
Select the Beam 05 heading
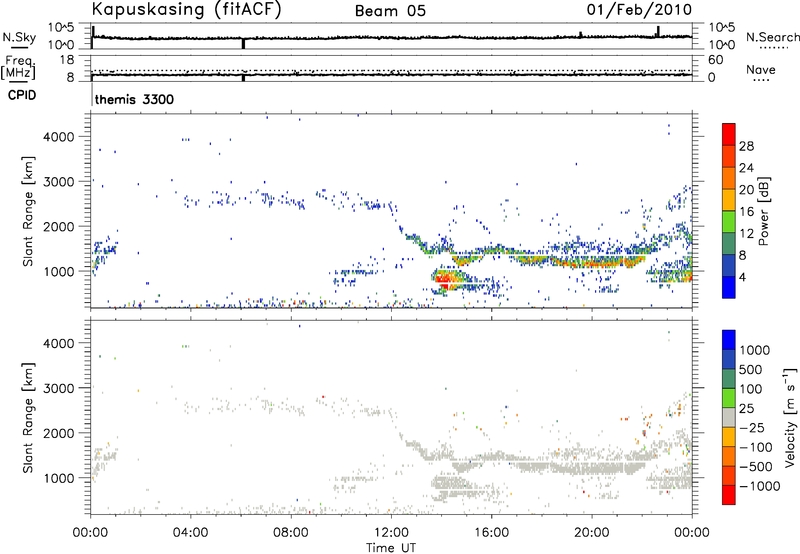pyautogui.click(x=390, y=11)
